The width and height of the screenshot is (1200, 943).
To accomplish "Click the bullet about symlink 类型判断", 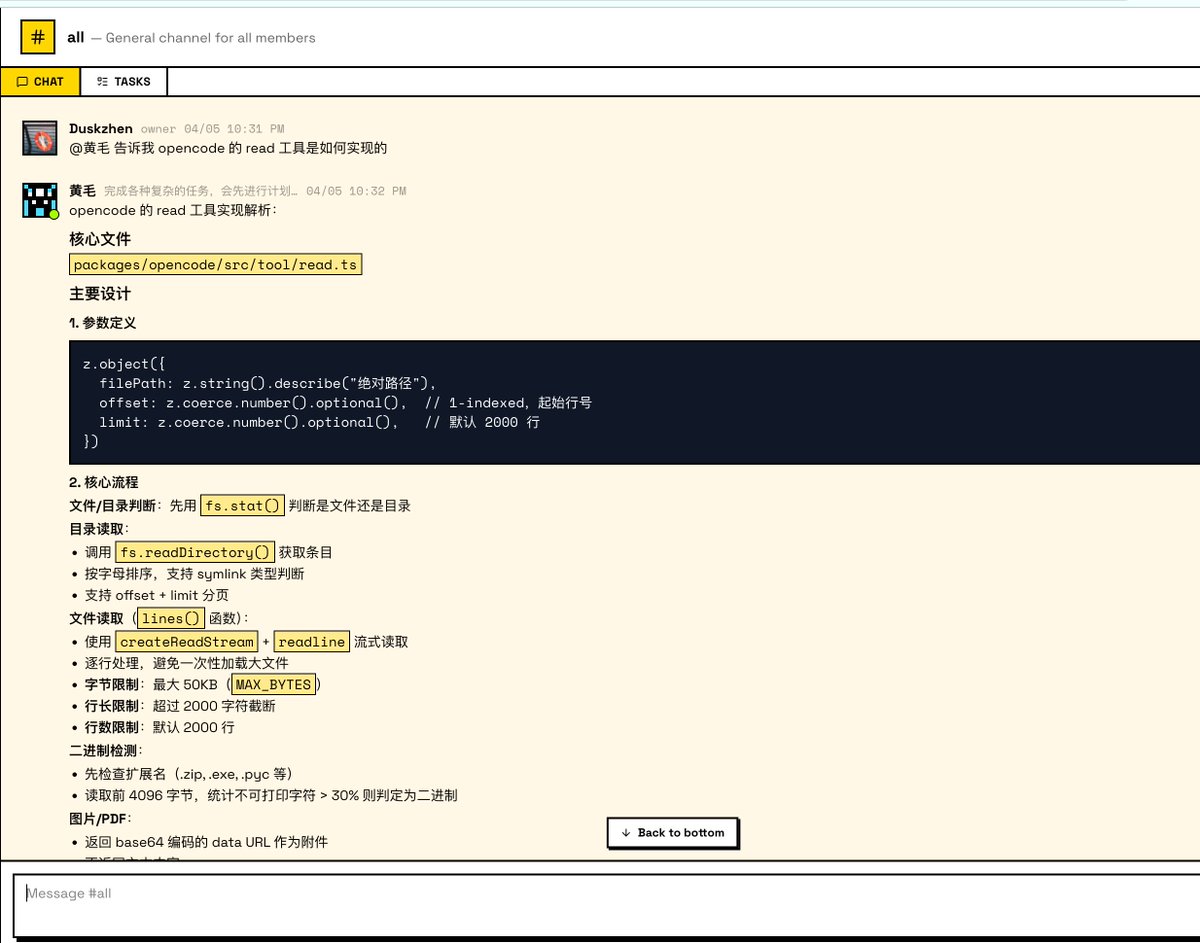I will click(x=195, y=574).
